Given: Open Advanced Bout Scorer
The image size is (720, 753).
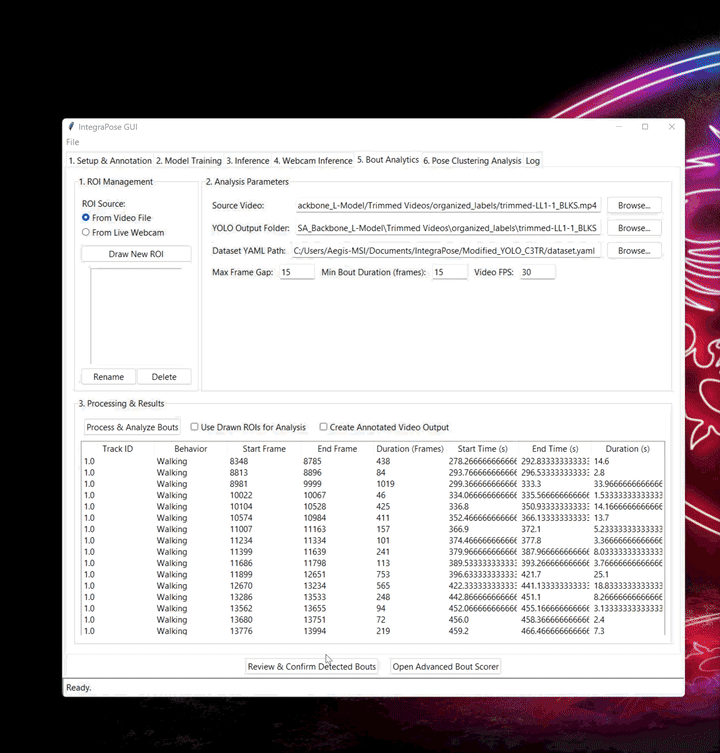Looking at the screenshot, I should [445, 667].
